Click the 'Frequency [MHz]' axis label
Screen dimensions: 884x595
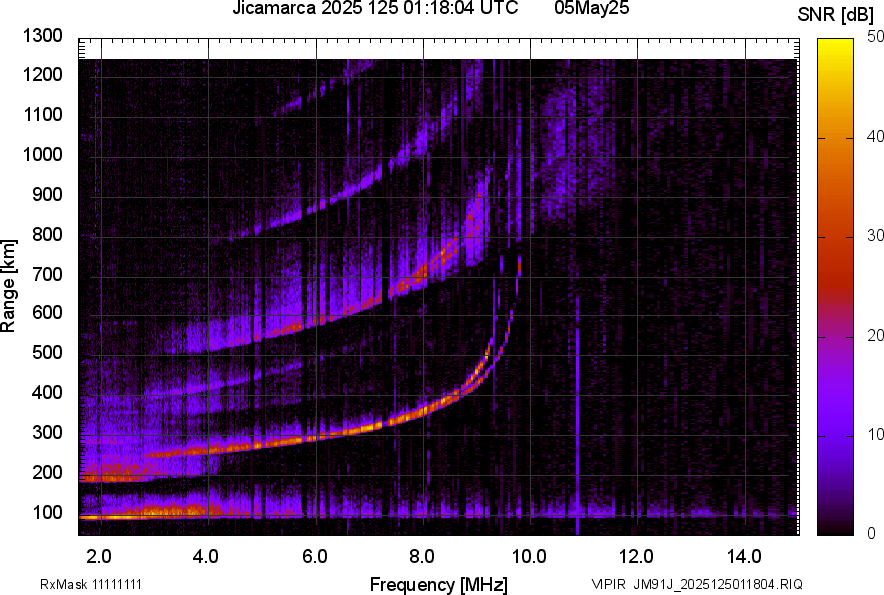pyautogui.click(x=439, y=584)
